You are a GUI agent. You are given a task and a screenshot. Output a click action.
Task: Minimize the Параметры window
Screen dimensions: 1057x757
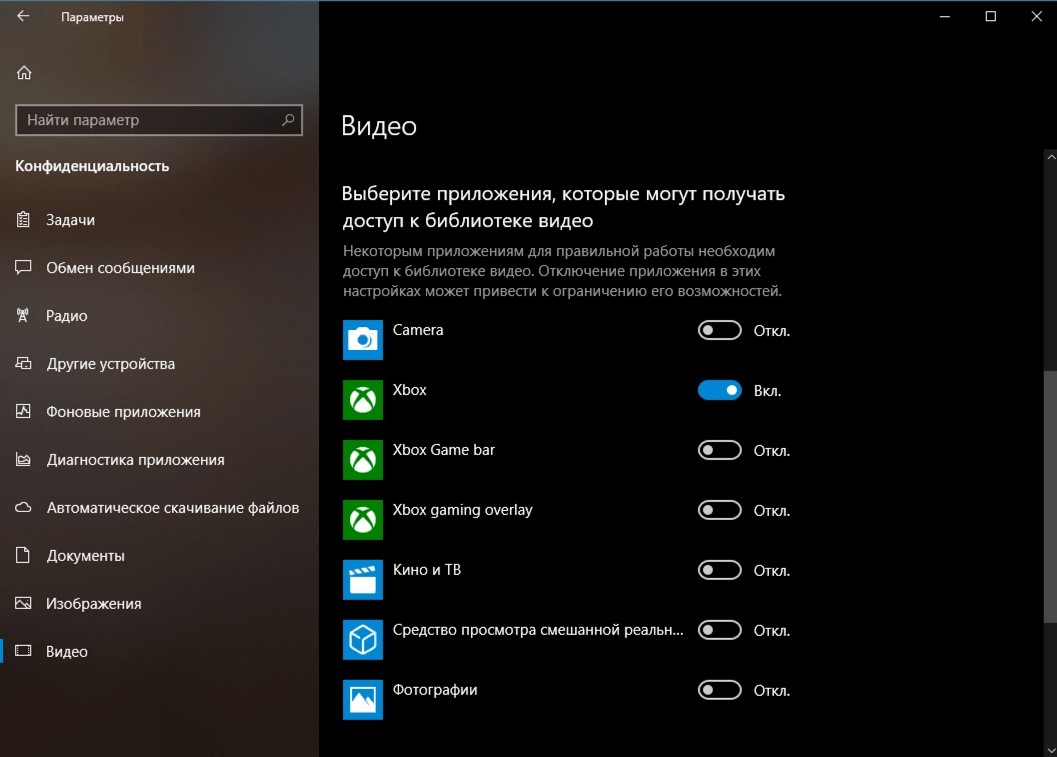[x=944, y=16]
